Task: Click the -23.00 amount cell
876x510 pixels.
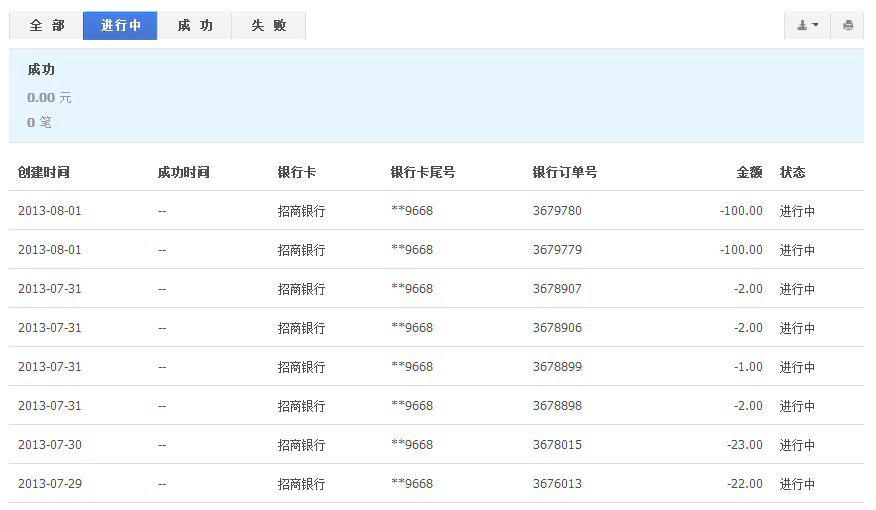Action: click(744, 445)
